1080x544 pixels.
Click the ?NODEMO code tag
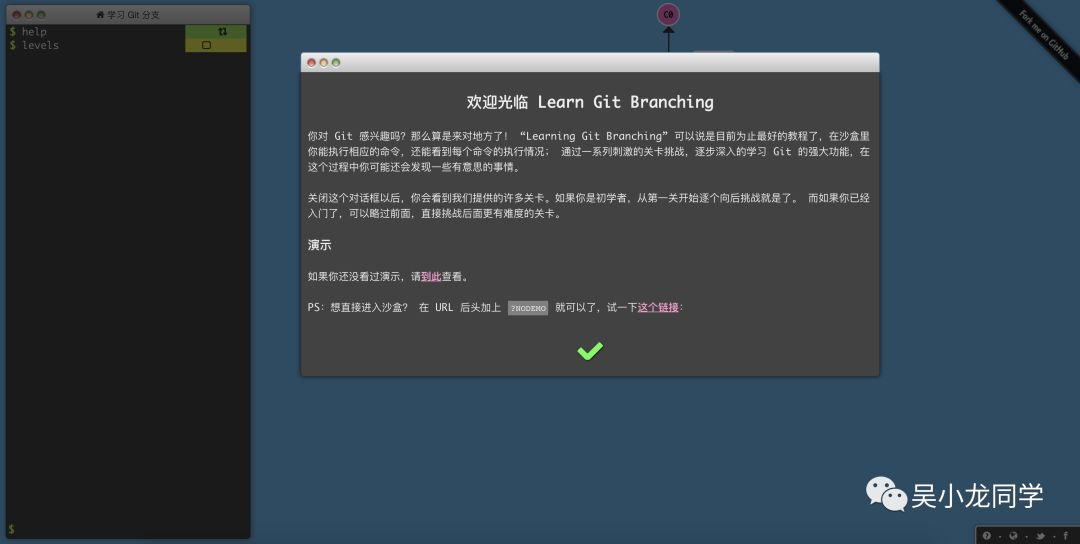[x=528, y=308]
